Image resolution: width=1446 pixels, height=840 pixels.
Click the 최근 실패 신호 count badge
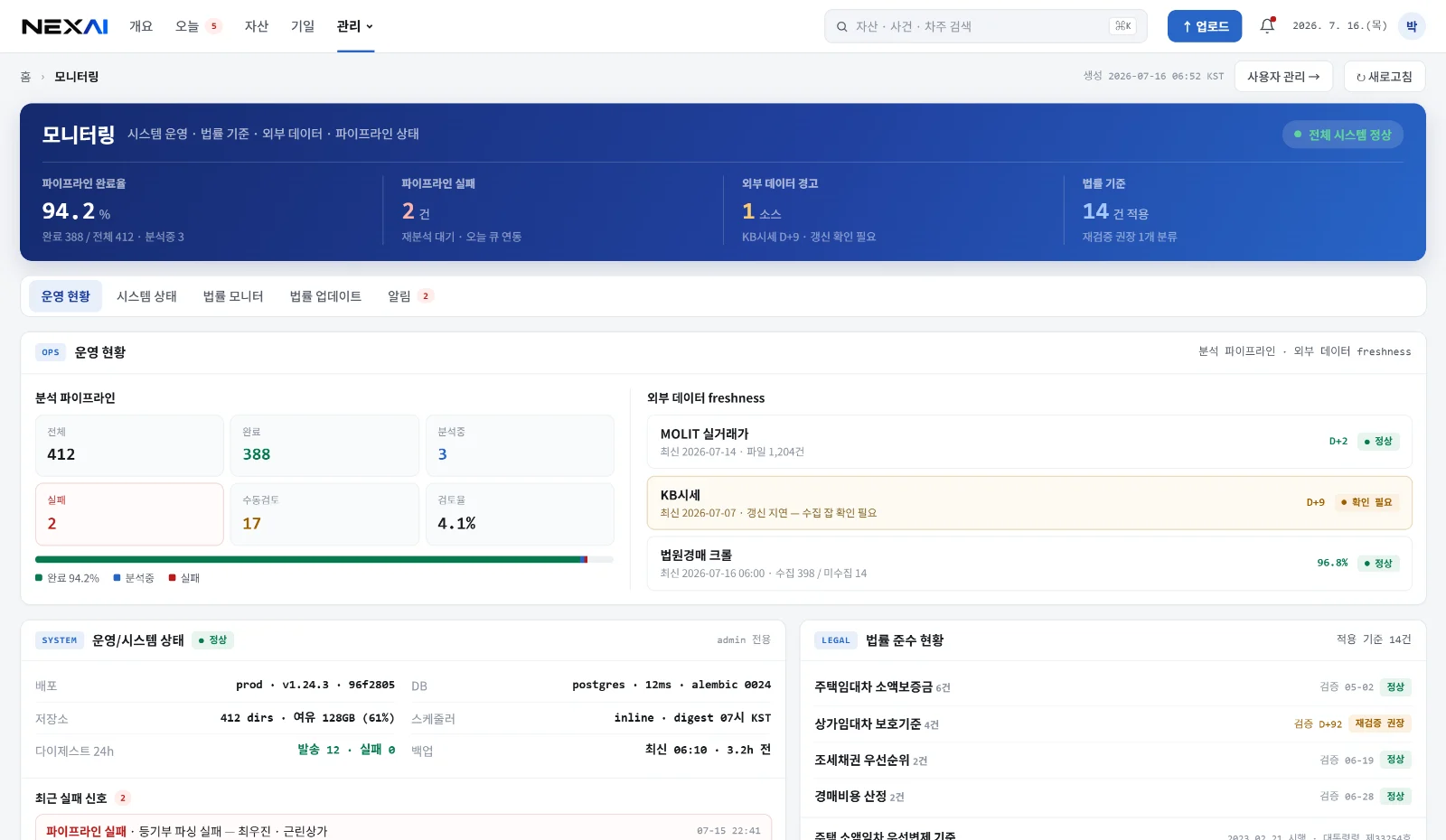tap(123, 798)
